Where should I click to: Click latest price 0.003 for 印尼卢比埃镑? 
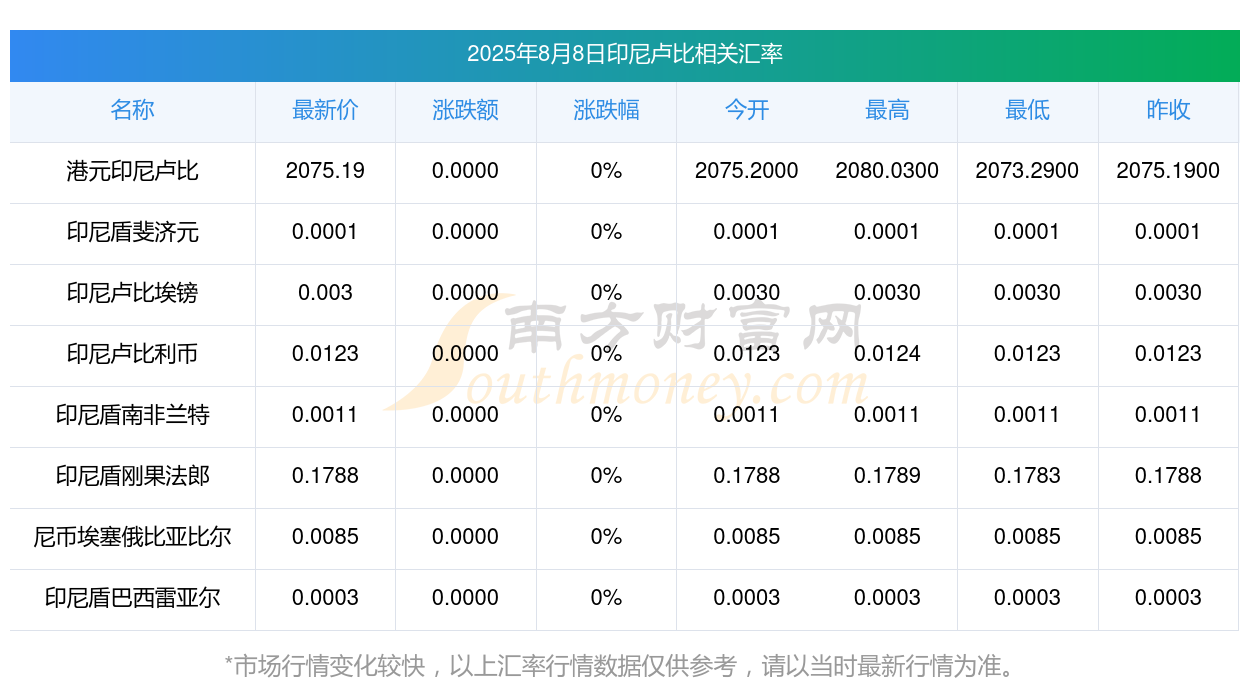[x=325, y=293]
